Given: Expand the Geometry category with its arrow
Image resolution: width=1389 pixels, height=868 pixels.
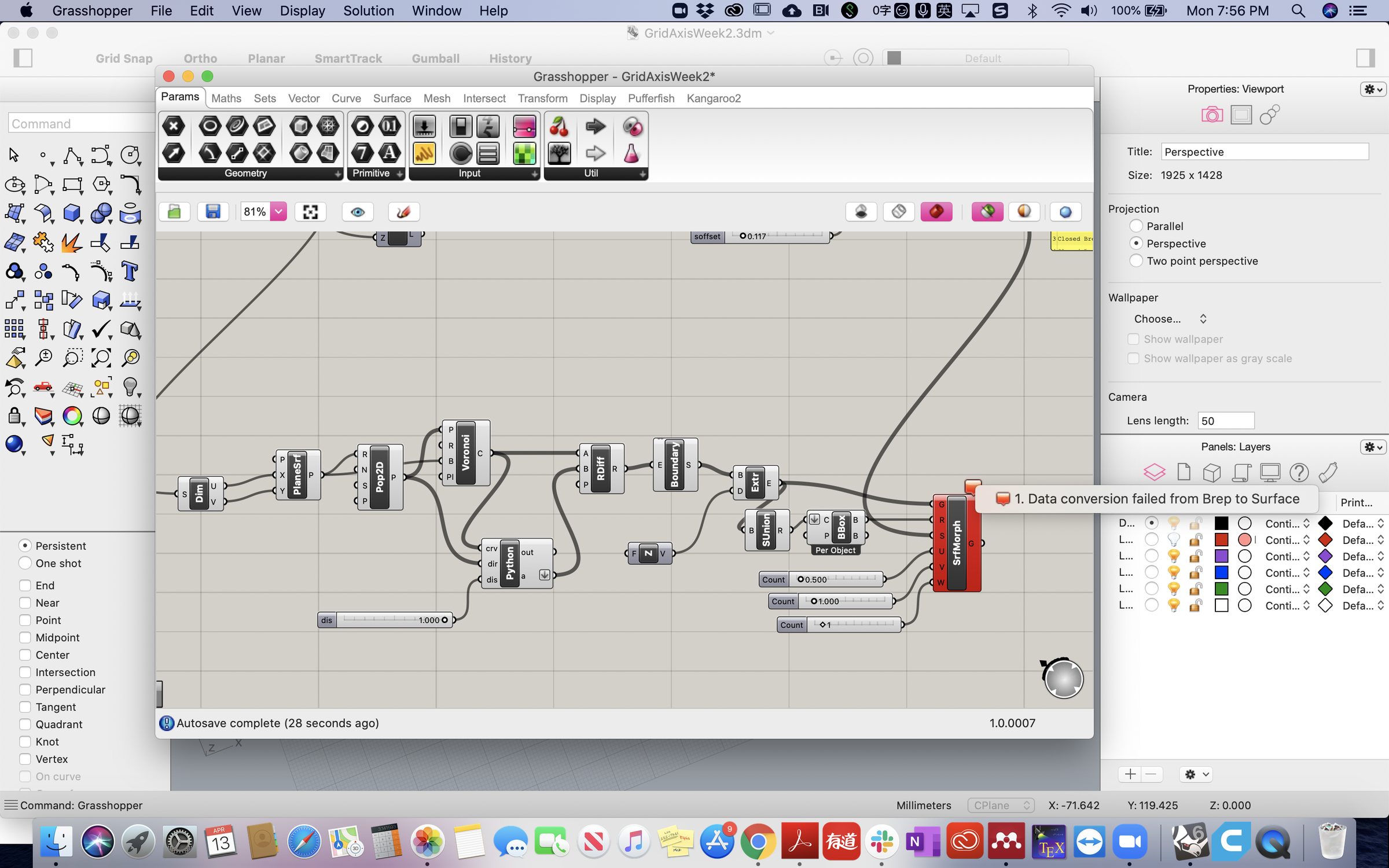Looking at the screenshot, I should coord(339,174).
